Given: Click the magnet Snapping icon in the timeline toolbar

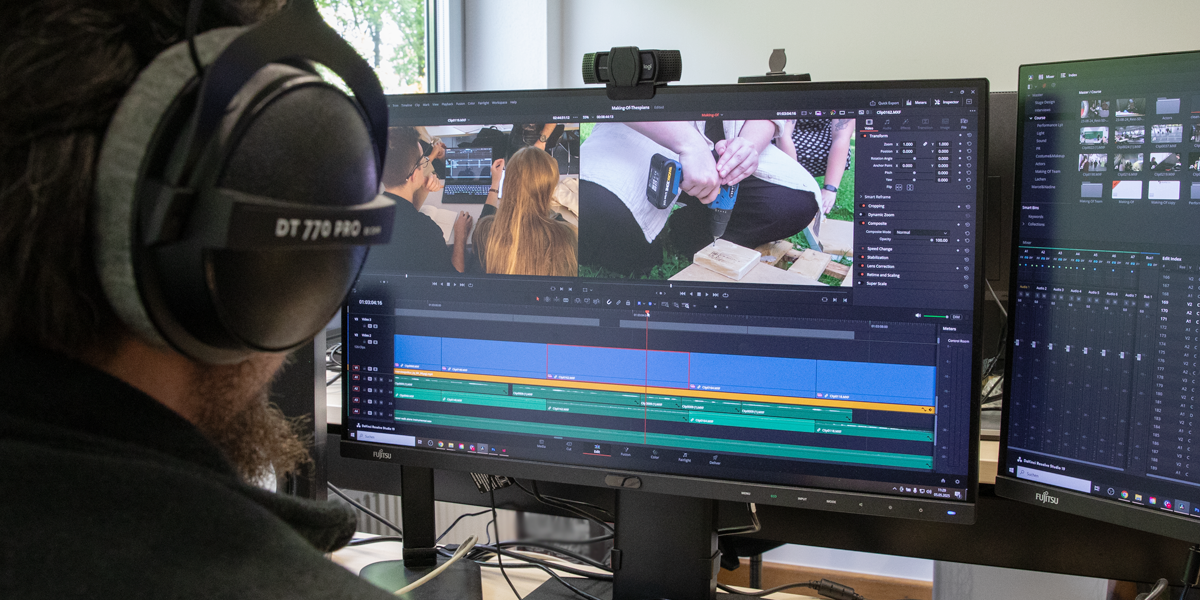Looking at the screenshot, I should coord(610,301).
